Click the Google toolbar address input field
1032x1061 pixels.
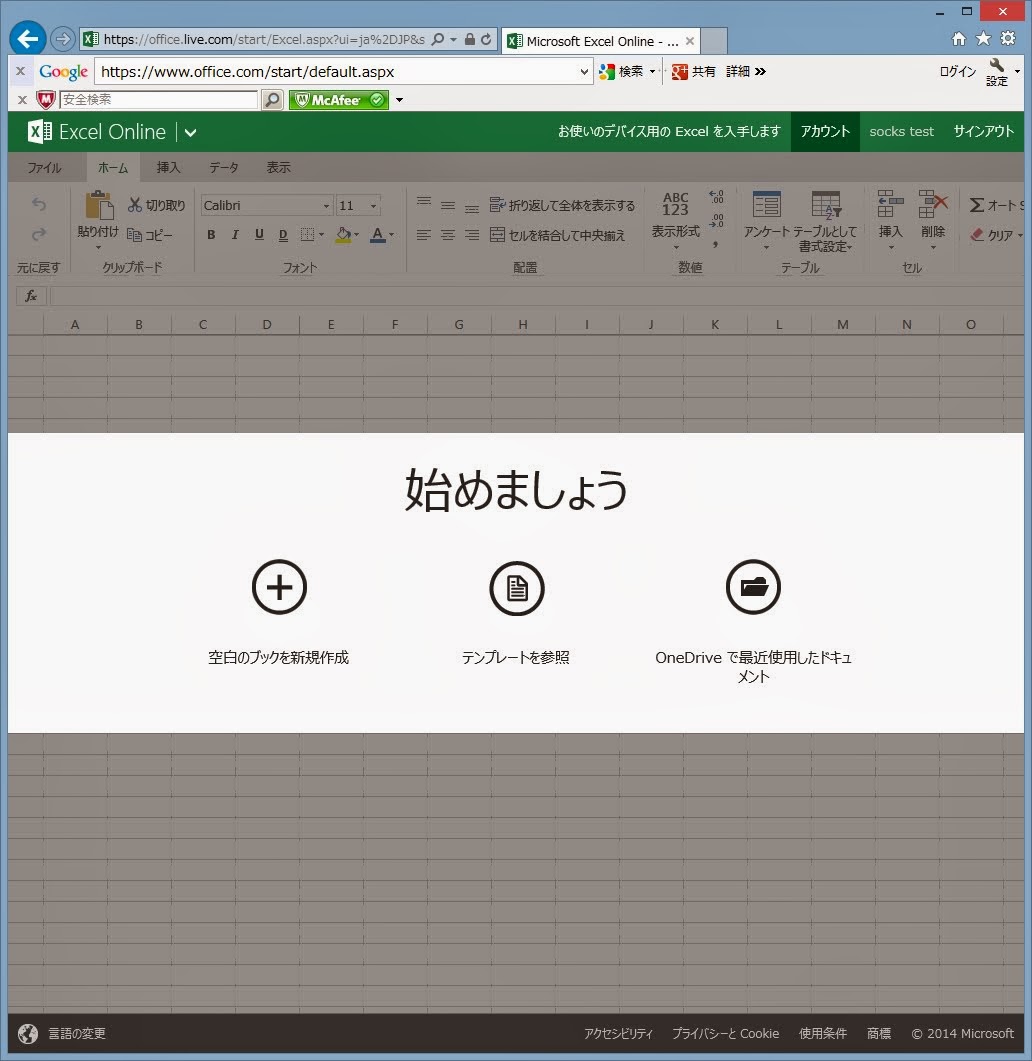(336, 72)
